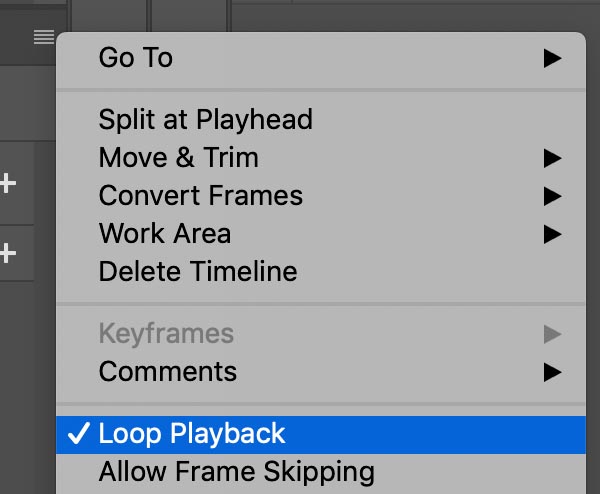Toggle the Loop Playback option
This screenshot has width=600, height=494.
pyautogui.click(x=321, y=435)
